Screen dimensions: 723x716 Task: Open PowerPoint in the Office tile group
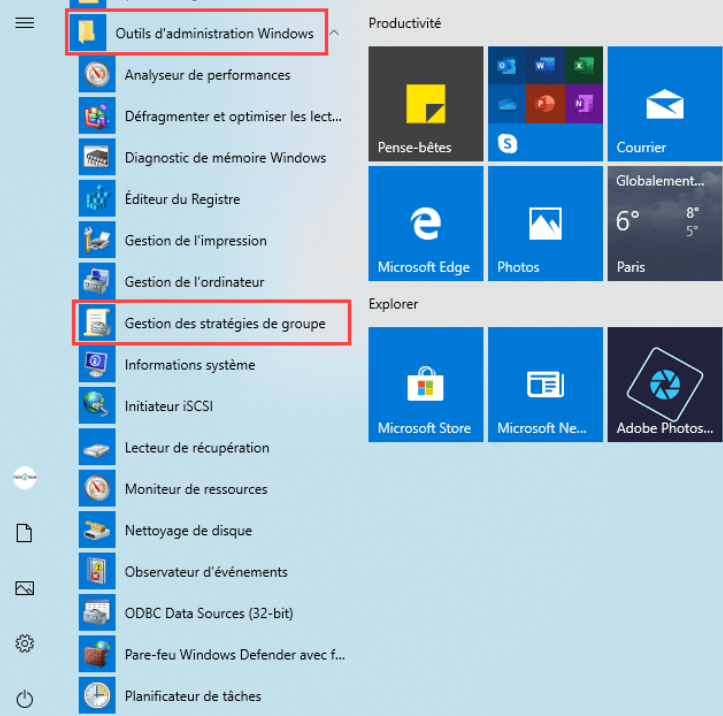pyautogui.click(x=545, y=104)
